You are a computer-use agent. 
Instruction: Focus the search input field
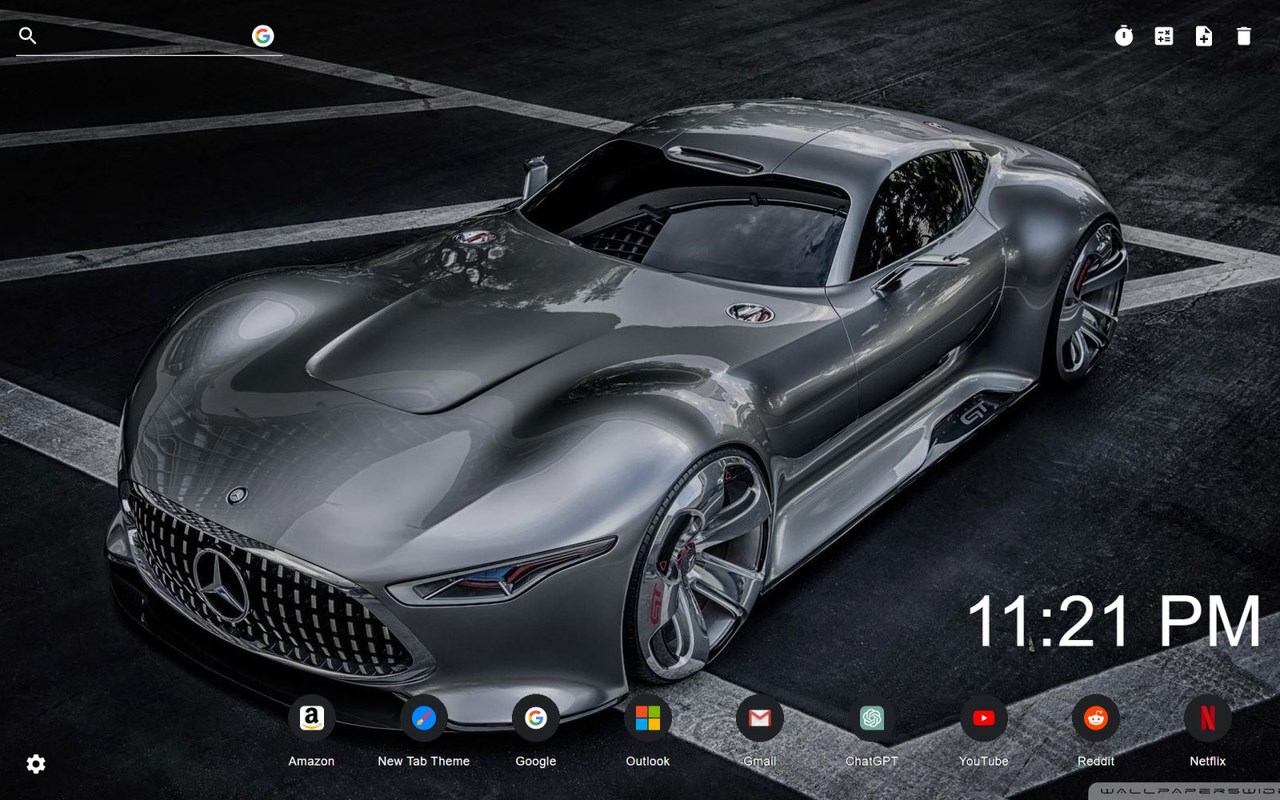click(x=144, y=36)
